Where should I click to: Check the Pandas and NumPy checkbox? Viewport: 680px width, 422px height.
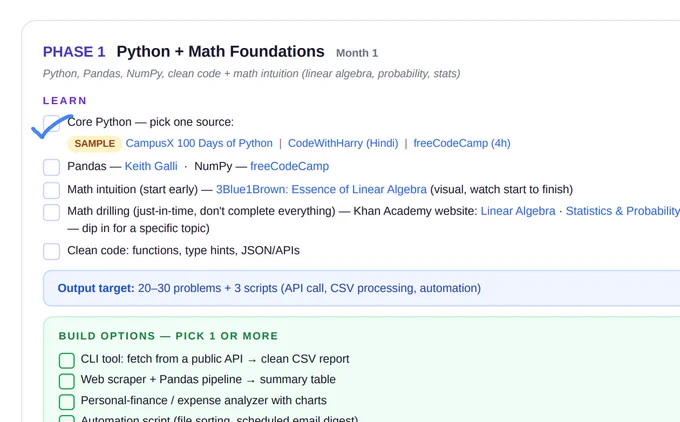point(52,167)
